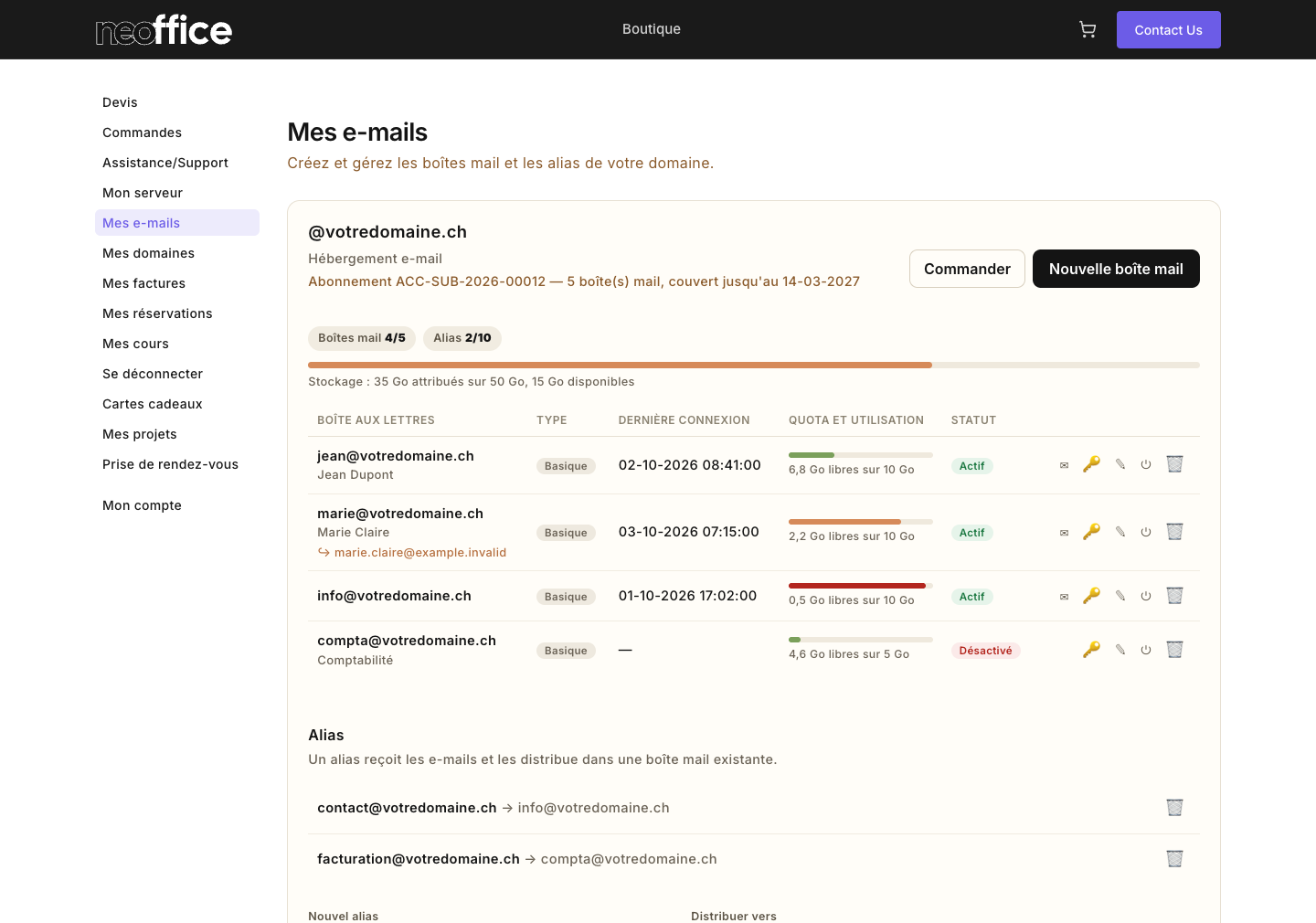
Task: Open Devis in the sidebar
Action: (177, 102)
